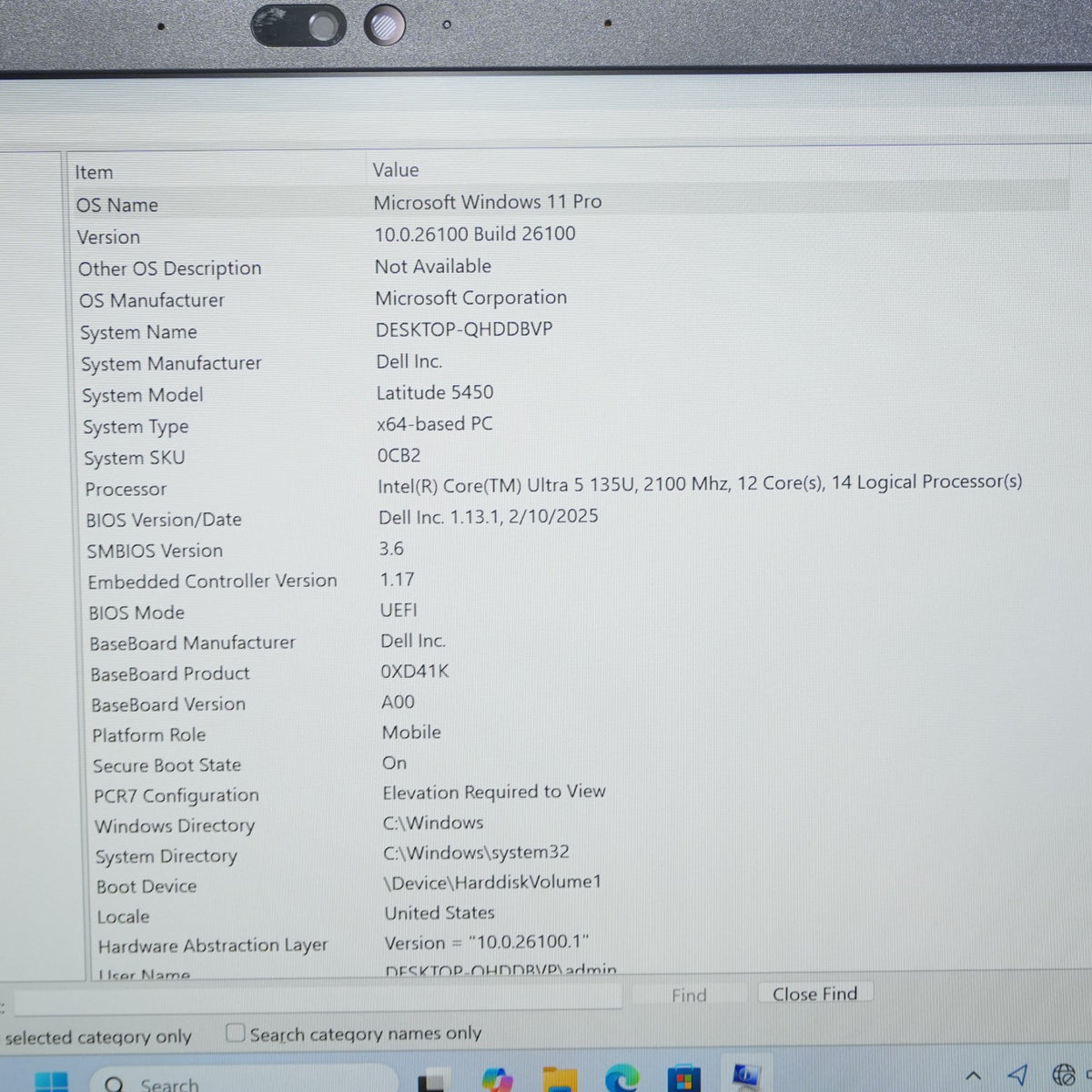Click the value DESKTOP-QHDDBVP under System Name
1092x1092 pixels.
coord(464,329)
